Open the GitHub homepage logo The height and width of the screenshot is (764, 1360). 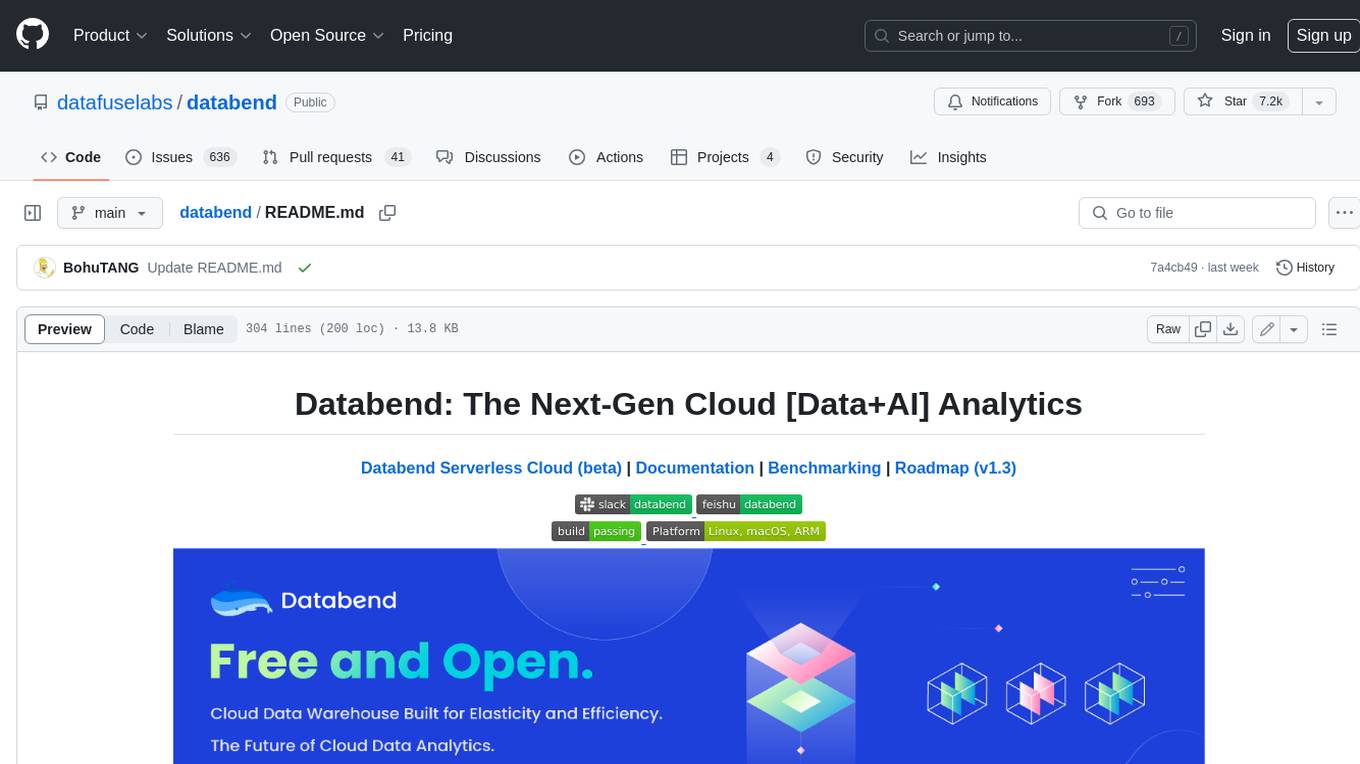point(32,35)
